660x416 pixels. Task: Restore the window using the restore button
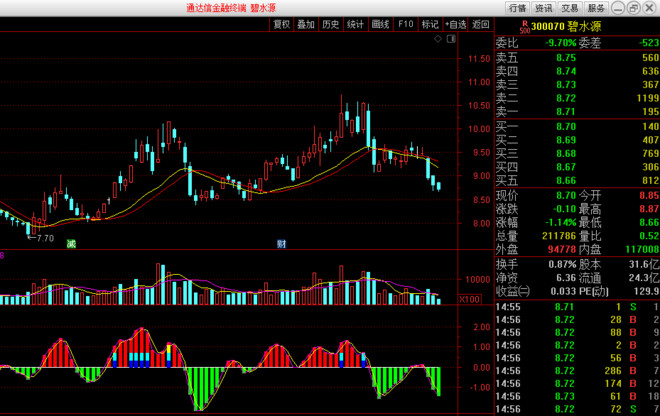pos(633,8)
